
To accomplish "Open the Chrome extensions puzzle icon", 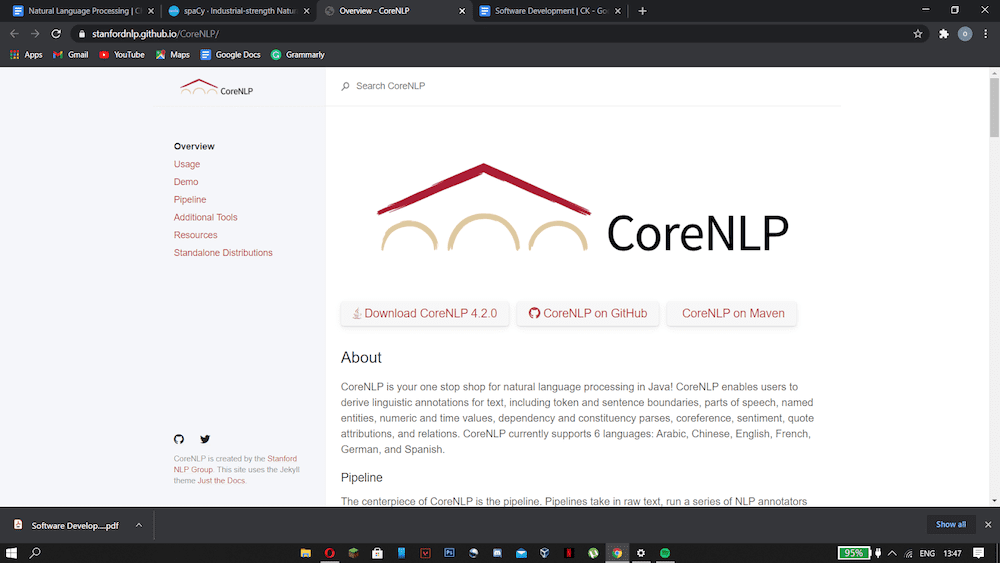I will [x=944, y=34].
